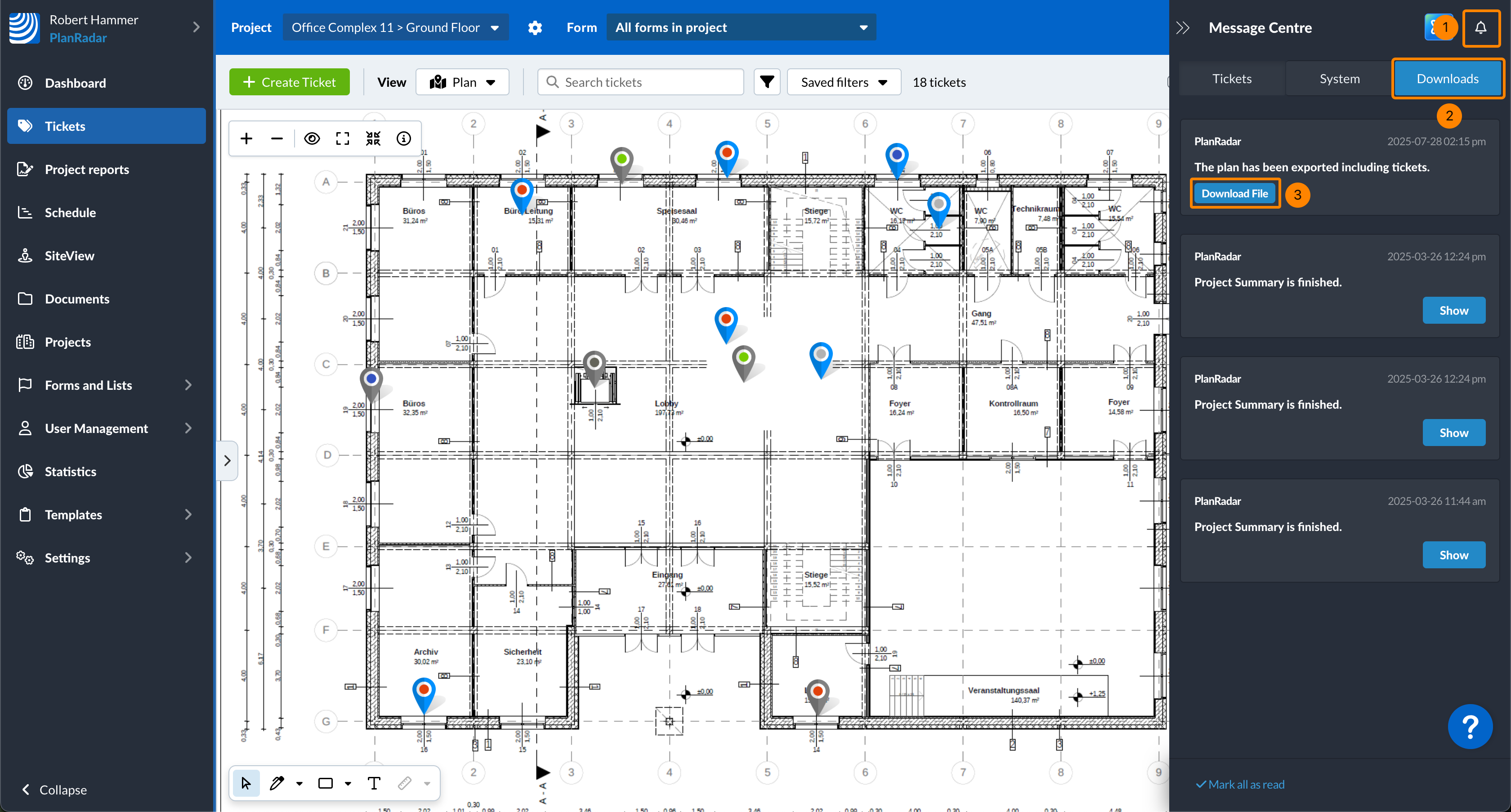1511x812 pixels.
Task: Open Project reports in sidebar
Action: [87, 170]
